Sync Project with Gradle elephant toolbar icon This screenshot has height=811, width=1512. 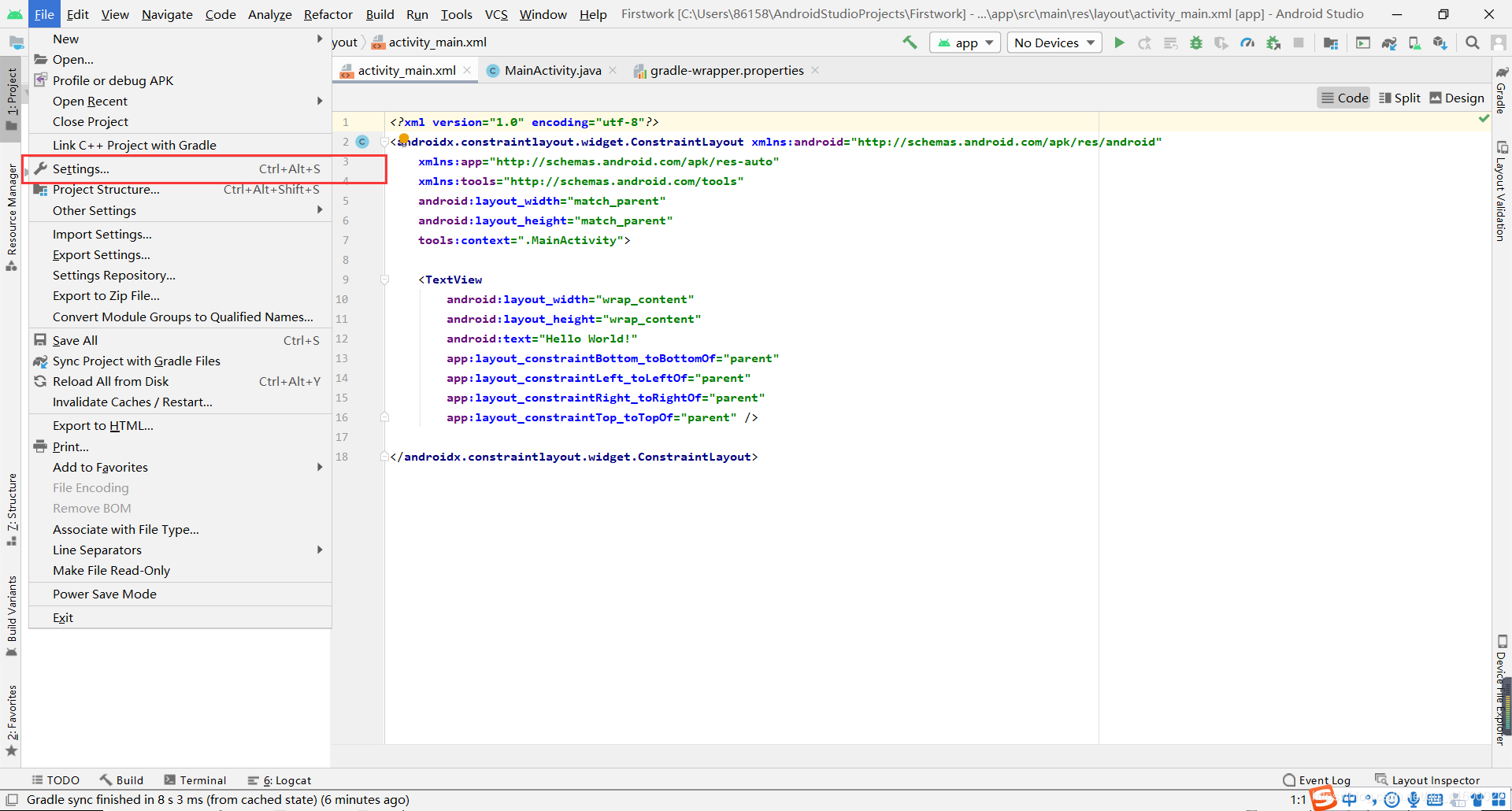pyautogui.click(x=1389, y=43)
